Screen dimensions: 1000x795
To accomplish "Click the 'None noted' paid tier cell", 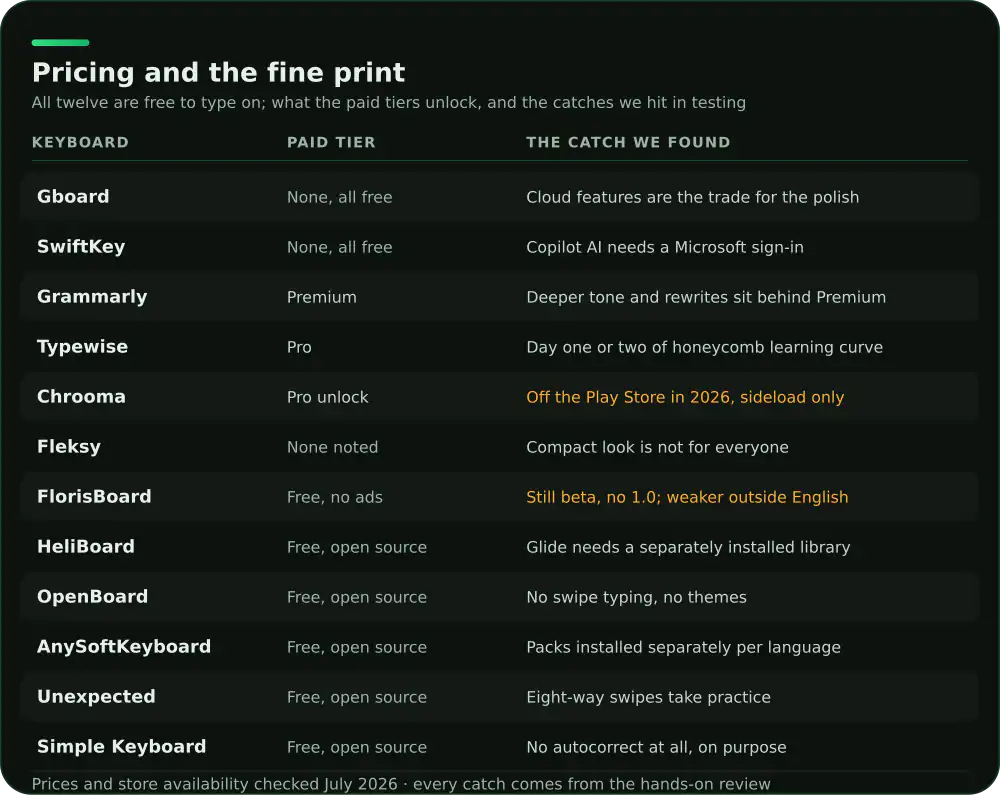I will click(332, 447).
